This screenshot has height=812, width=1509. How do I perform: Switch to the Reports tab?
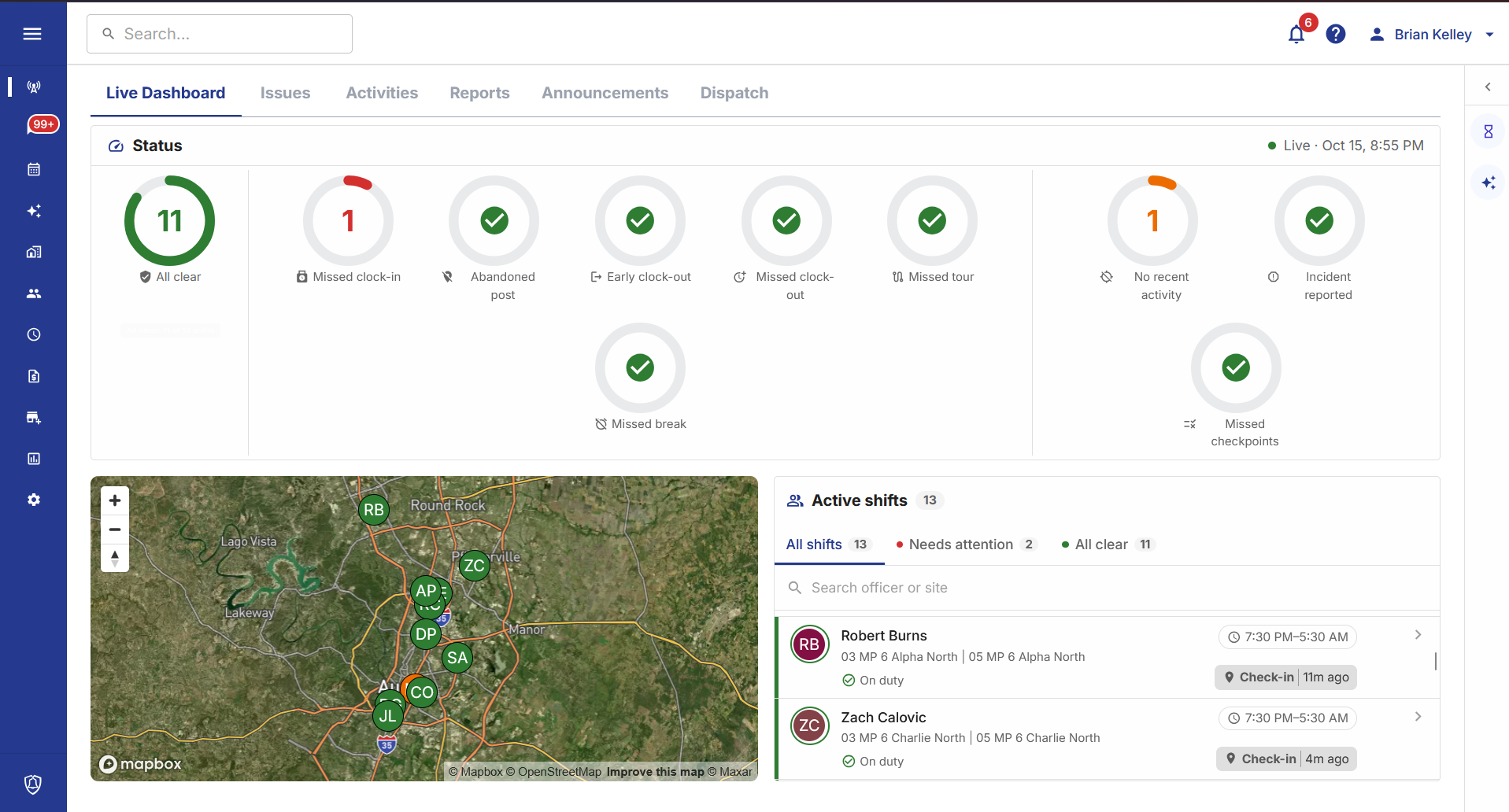coord(480,93)
